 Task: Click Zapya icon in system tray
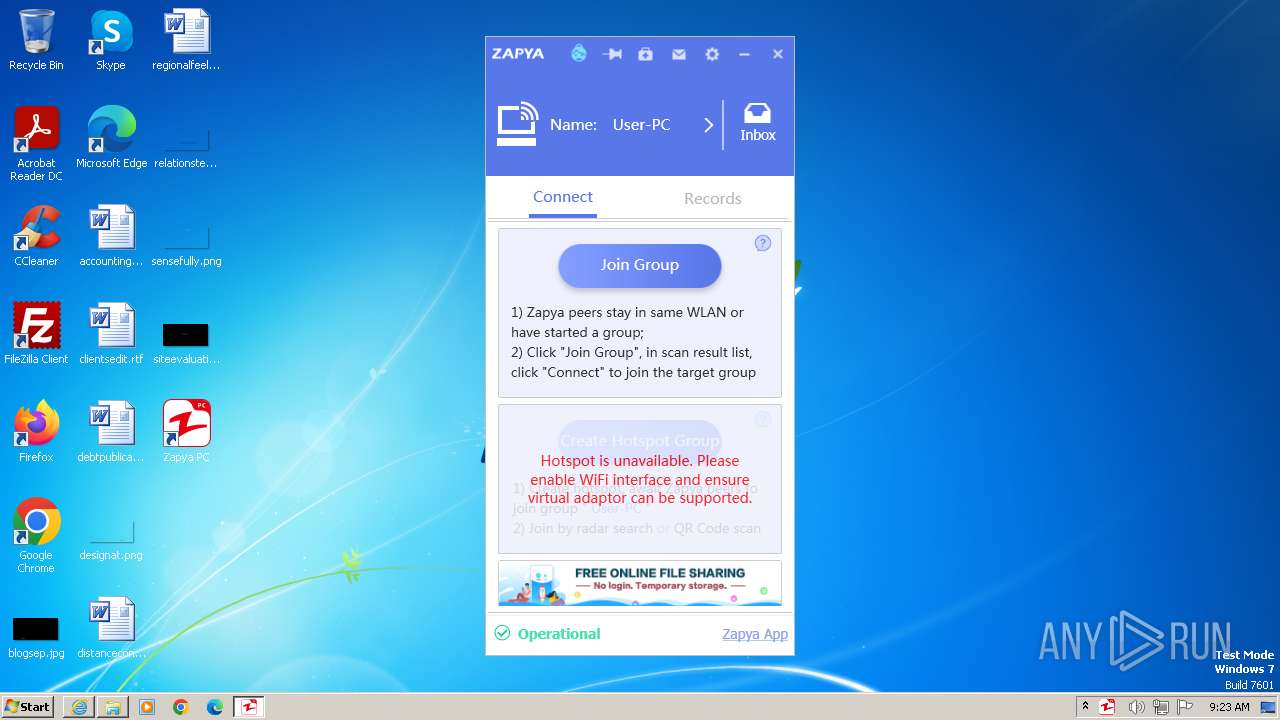pyautogui.click(x=1108, y=707)
